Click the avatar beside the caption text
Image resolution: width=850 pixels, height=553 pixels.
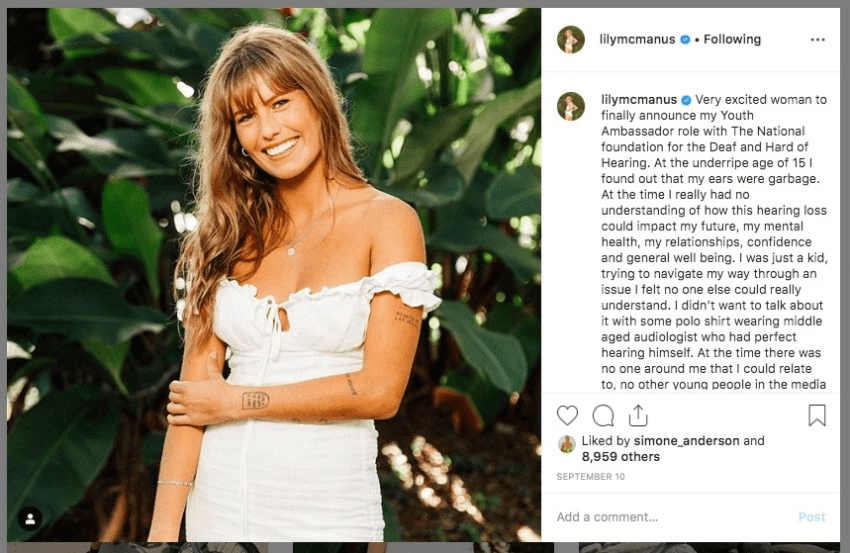571,106
